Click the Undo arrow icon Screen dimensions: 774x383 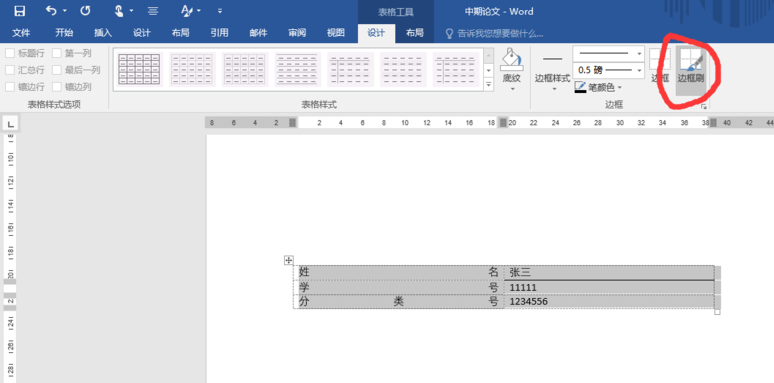pyautogui.click(x=51, y=10)
